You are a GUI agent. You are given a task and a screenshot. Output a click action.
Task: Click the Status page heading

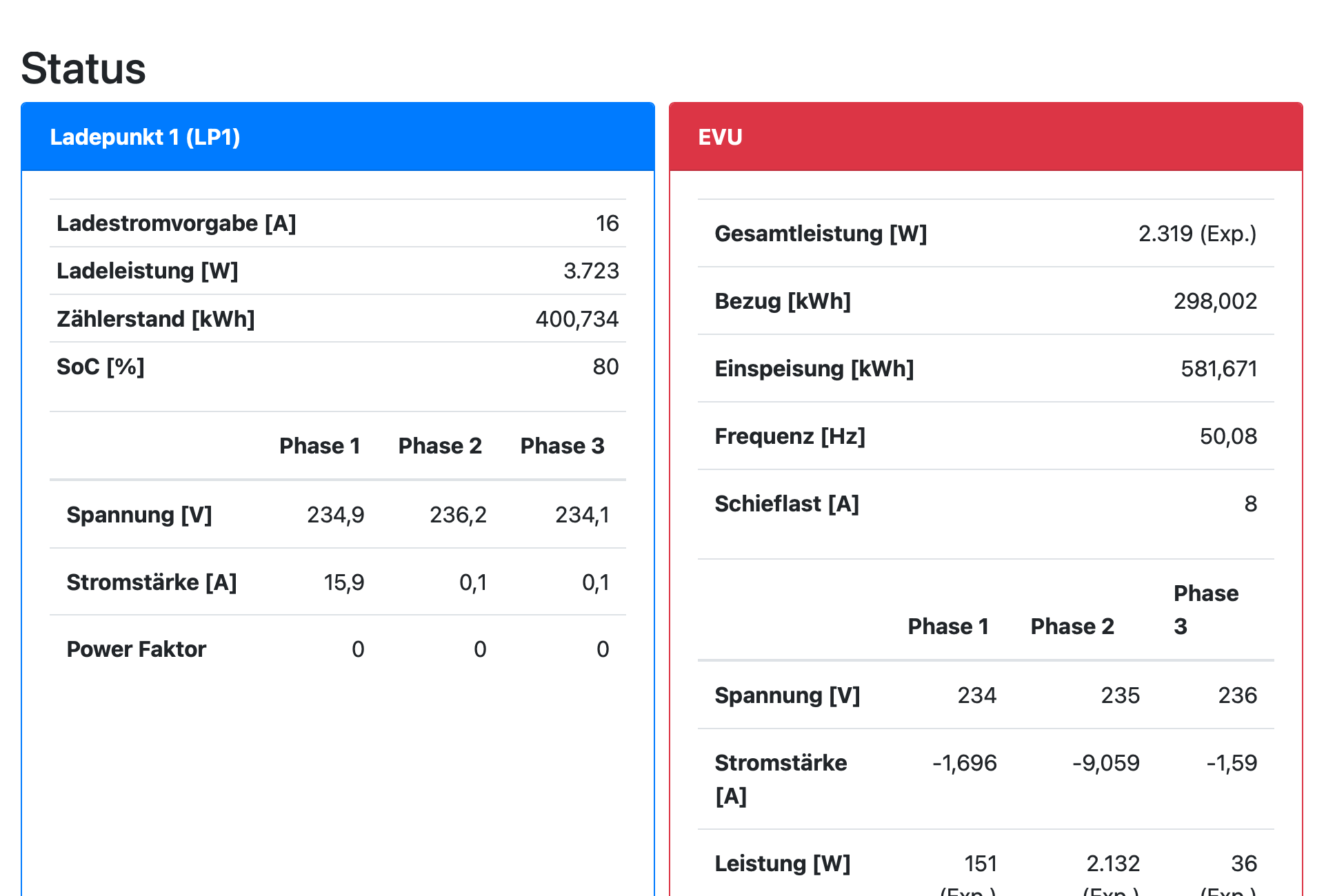click(x=83, y=68)
